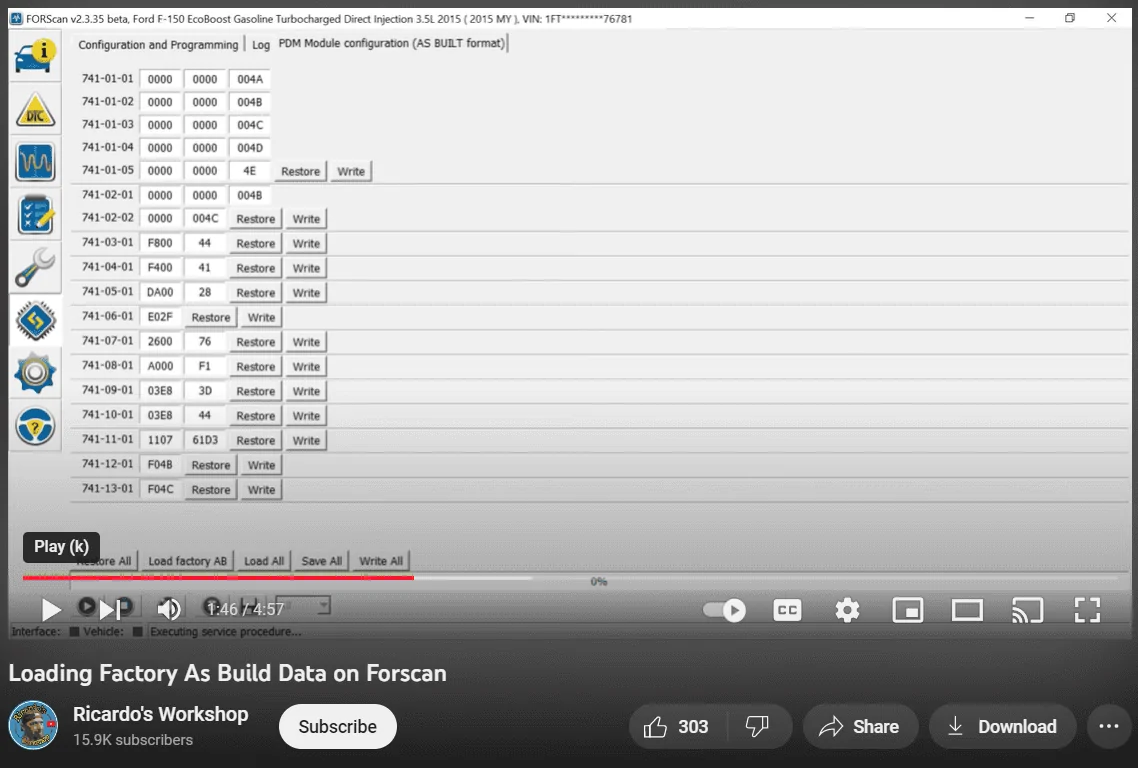Open the tests checklist section
1138x768 pixels.
pos(35,215)
